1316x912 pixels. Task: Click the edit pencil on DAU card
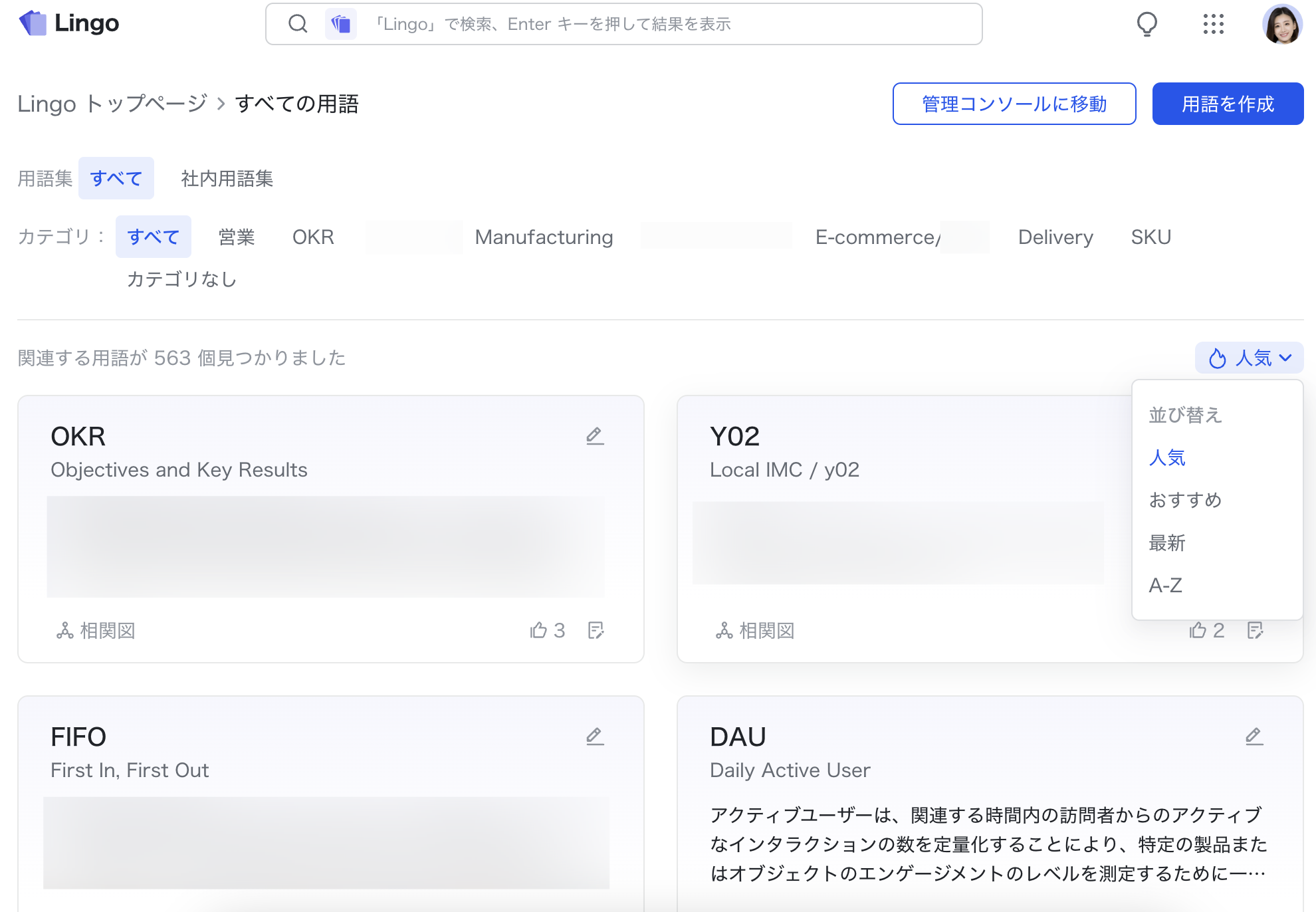[x=1254, y=737]
